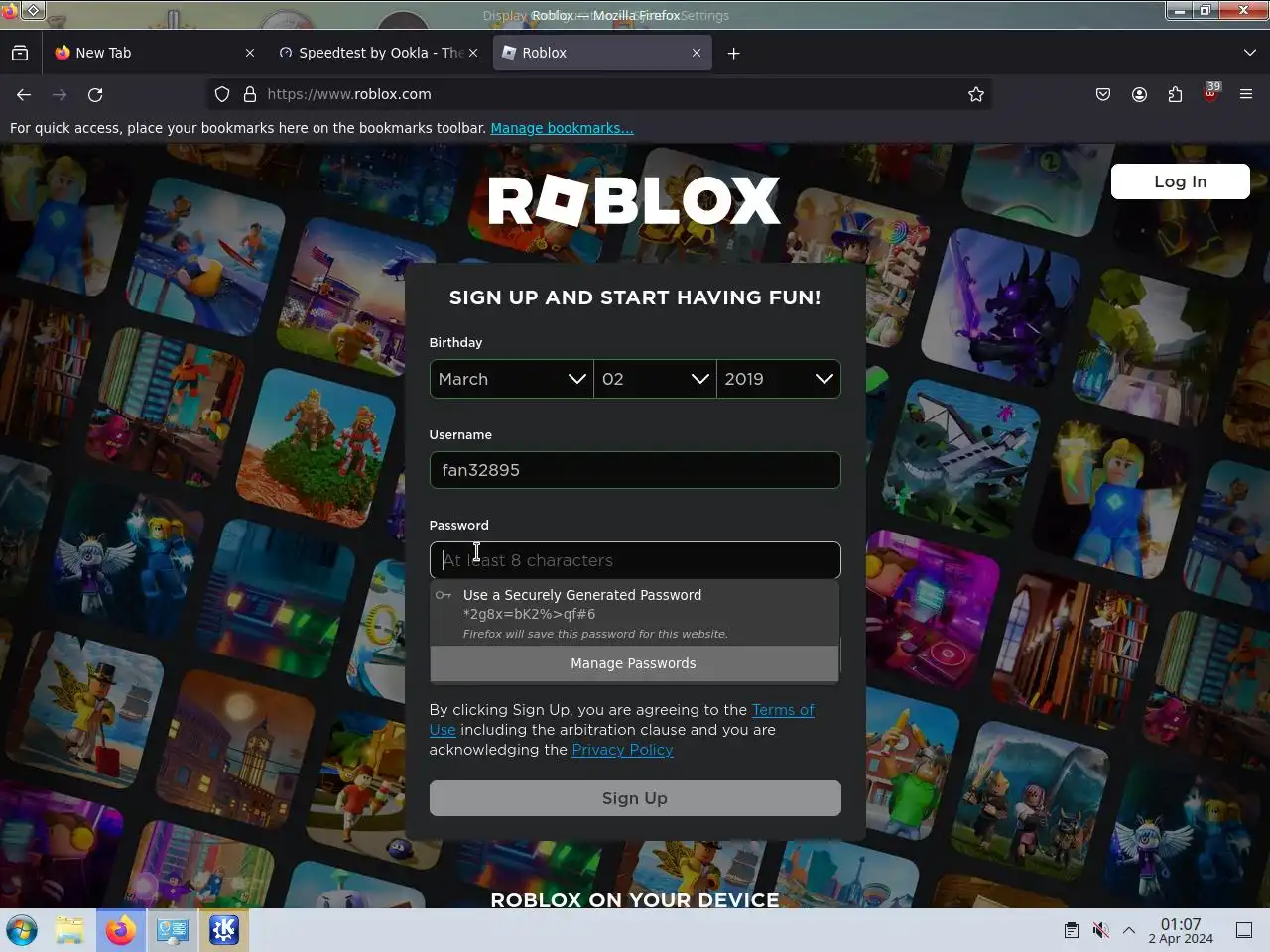This screenshot has height=952, width=1270.
Task: Close the New Tab tab
Action: pos(250,53)
